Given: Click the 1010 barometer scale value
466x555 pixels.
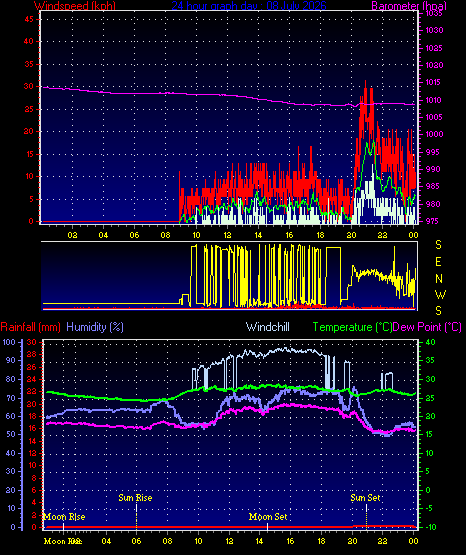Looking at the screenshot, I should point(434,100).
